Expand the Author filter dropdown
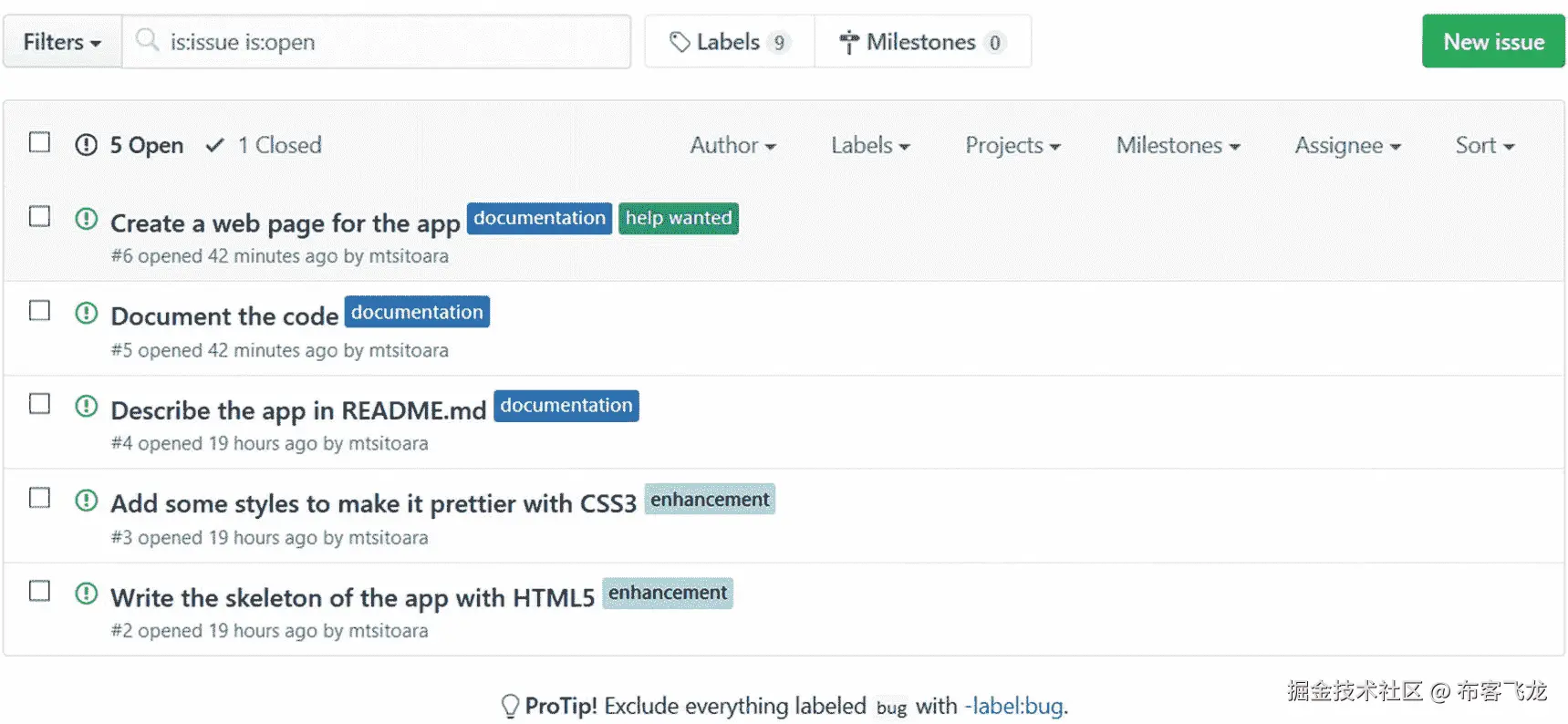 (x=732, y=146)
